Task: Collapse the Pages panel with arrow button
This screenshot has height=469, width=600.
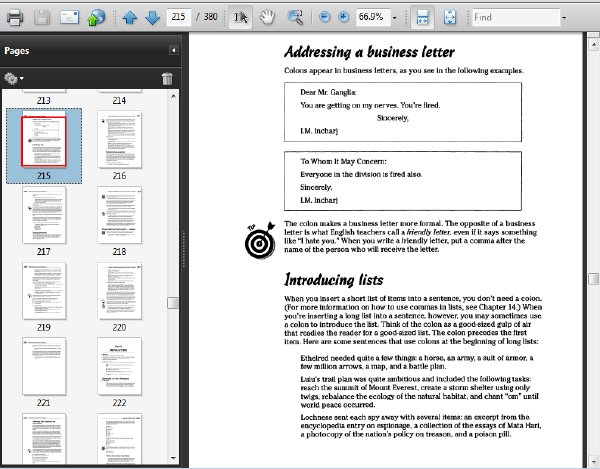Action: click(x=173, y=50)
